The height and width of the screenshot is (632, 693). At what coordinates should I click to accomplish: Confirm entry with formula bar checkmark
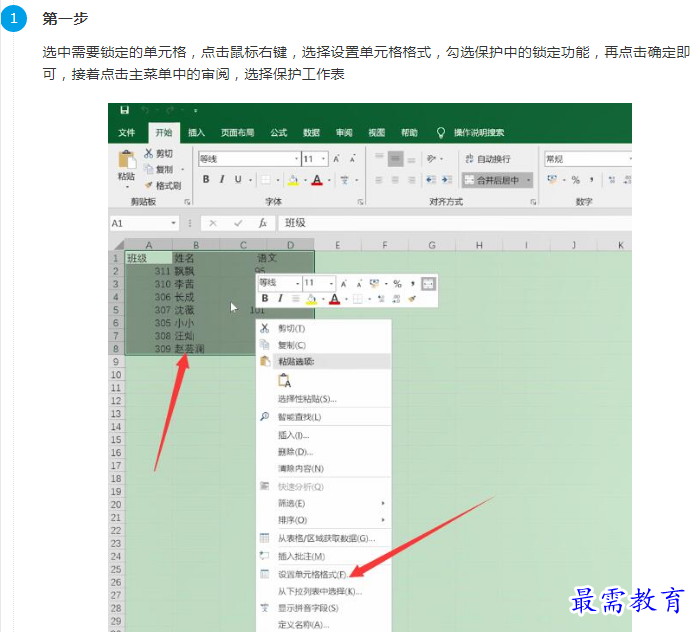pyautogui.click(x=238, y=223)
